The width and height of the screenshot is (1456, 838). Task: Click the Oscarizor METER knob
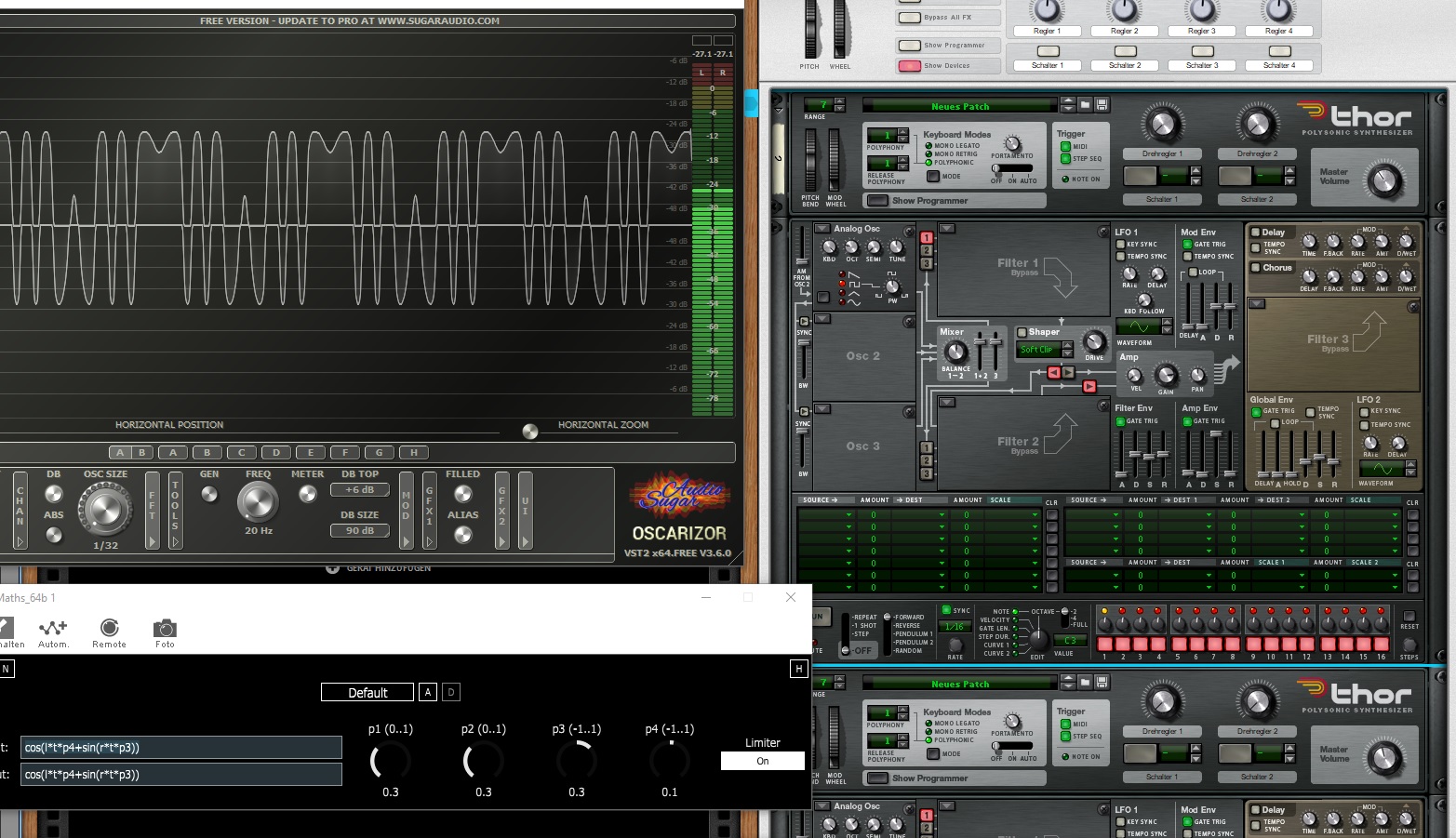[307, 495]
